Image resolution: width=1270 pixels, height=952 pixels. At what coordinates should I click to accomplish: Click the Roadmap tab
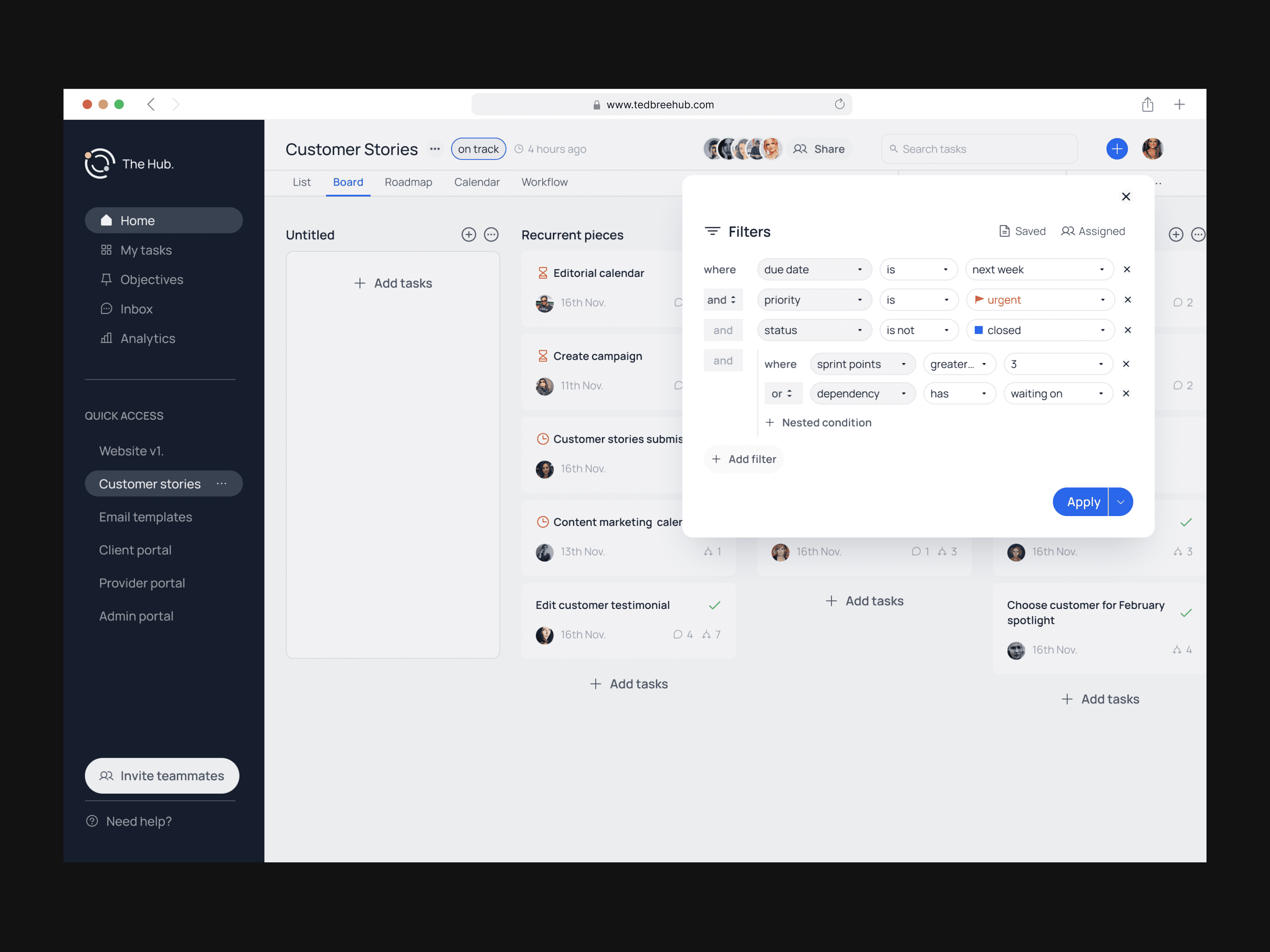(x=408, y=182)
